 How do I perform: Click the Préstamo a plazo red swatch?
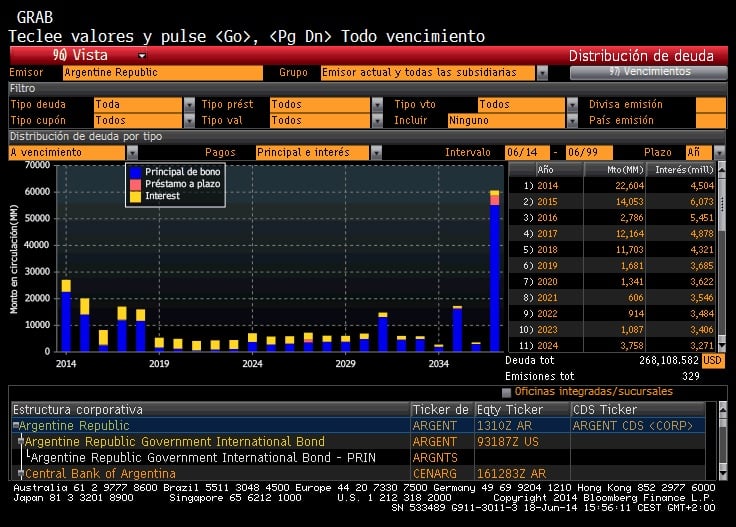136,184
